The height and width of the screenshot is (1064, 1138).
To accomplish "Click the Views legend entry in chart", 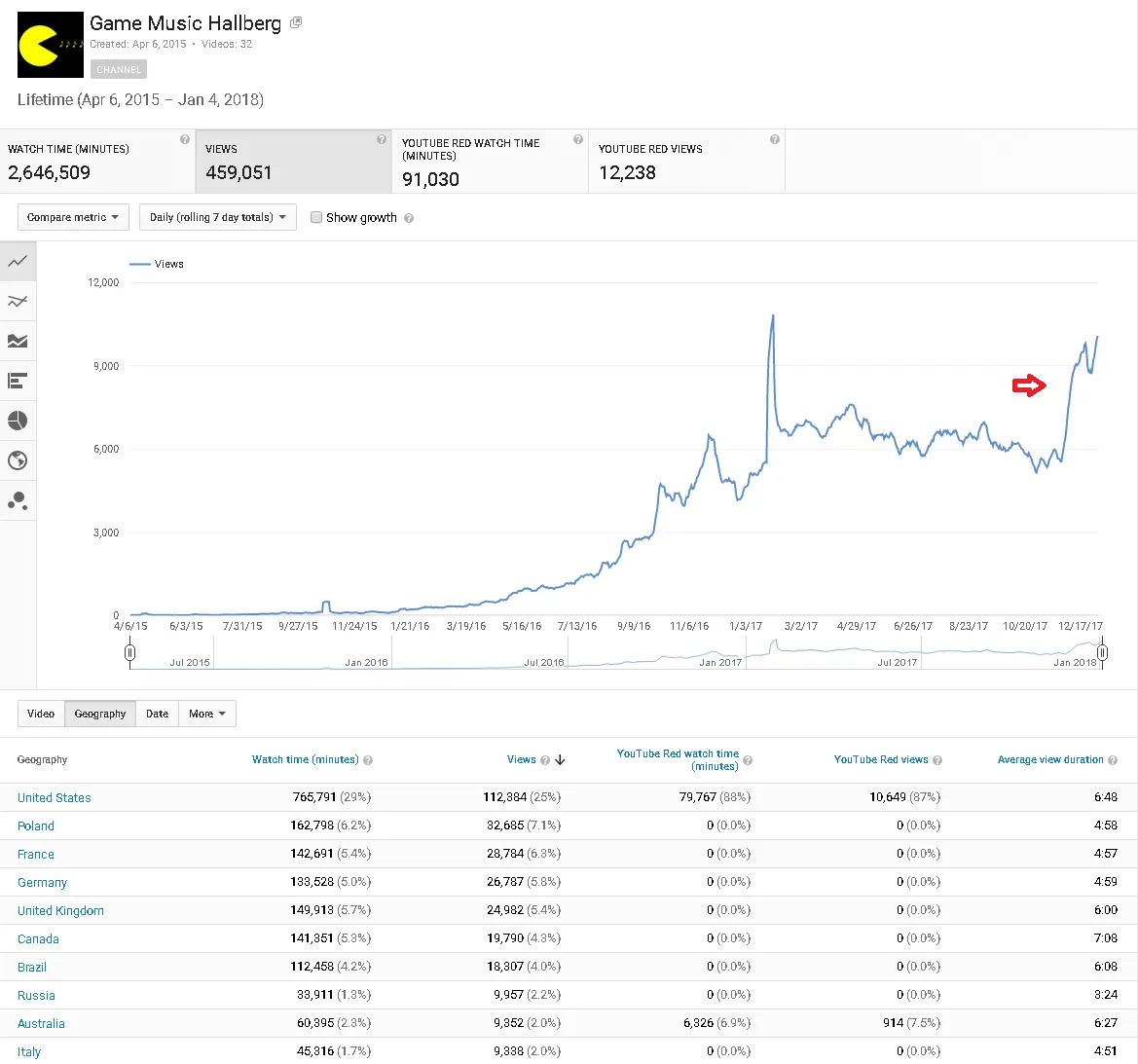I will tap(157, 264).
